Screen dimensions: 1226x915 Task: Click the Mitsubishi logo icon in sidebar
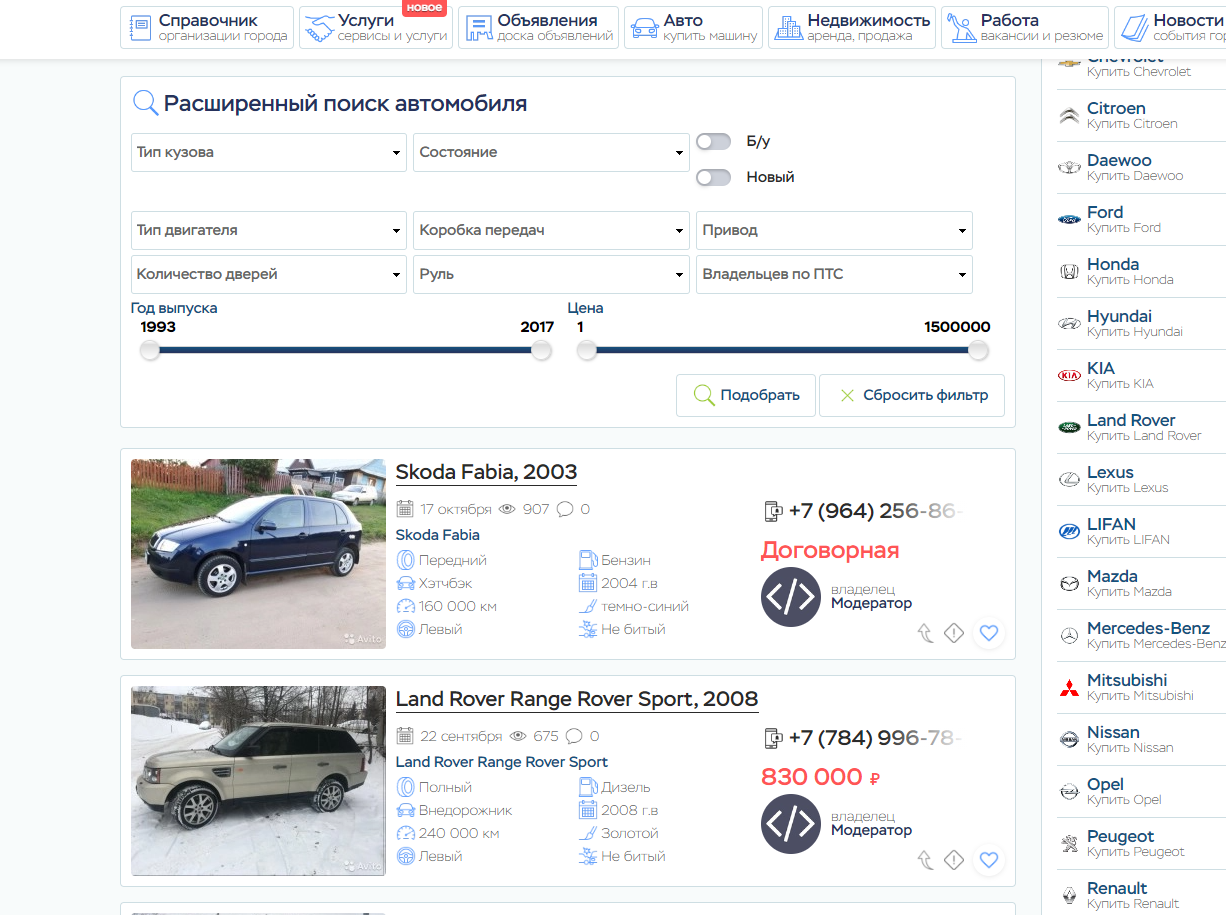pyautogui.click(x=1070, y=688)
